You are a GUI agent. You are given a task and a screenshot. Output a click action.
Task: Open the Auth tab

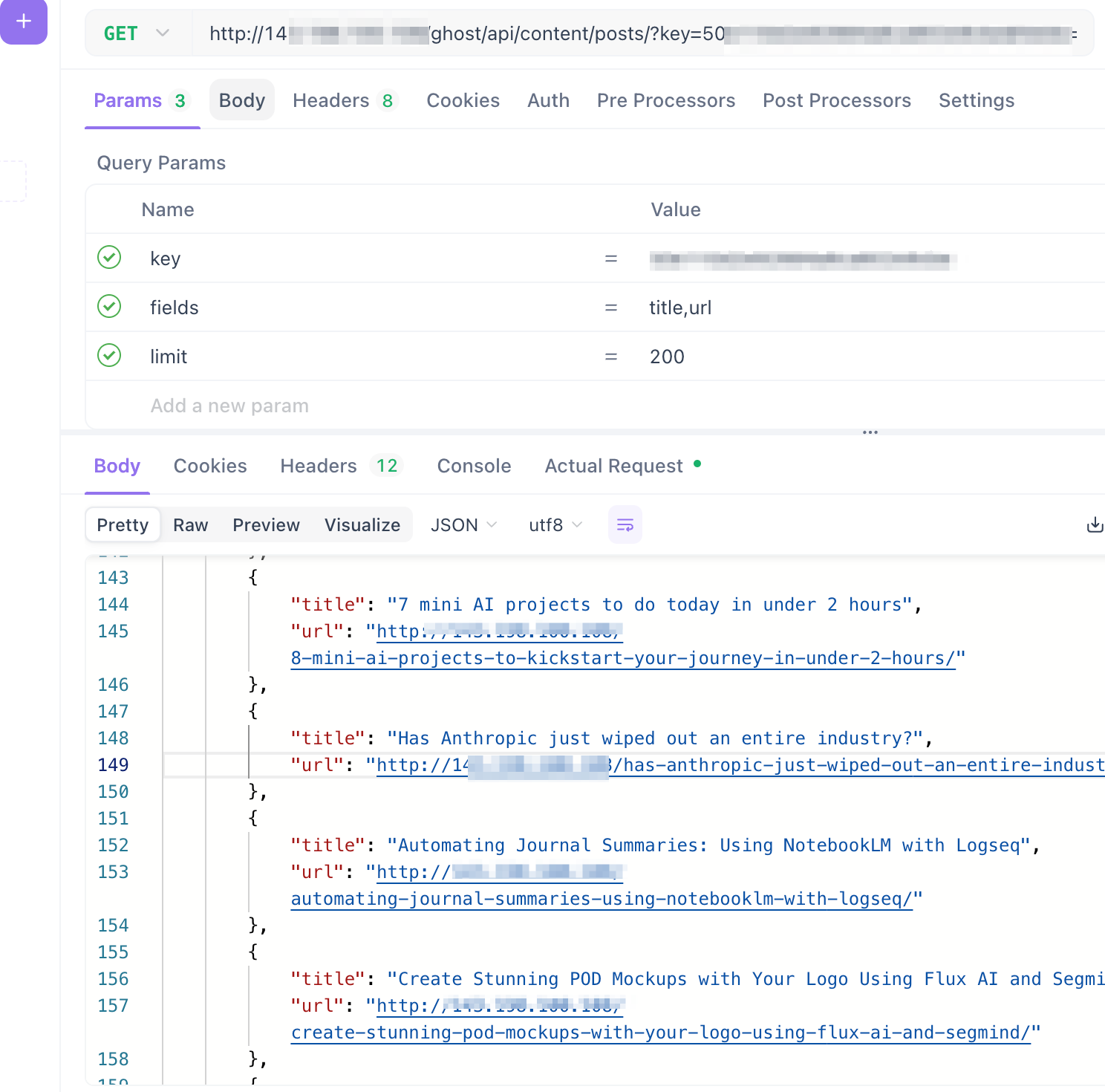pos(548,100)
